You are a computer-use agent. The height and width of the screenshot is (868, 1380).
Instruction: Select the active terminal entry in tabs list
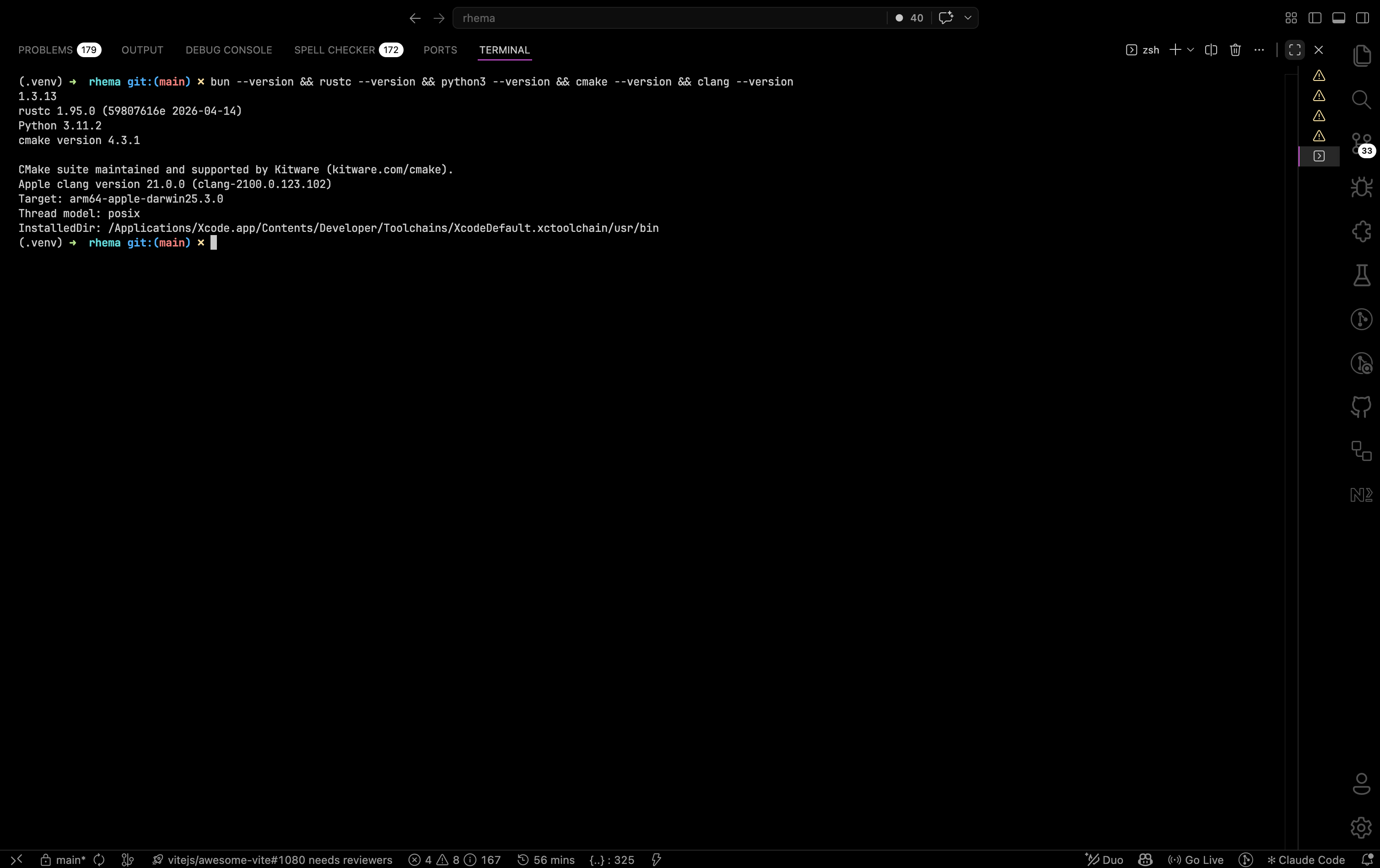coord(1319,156)
